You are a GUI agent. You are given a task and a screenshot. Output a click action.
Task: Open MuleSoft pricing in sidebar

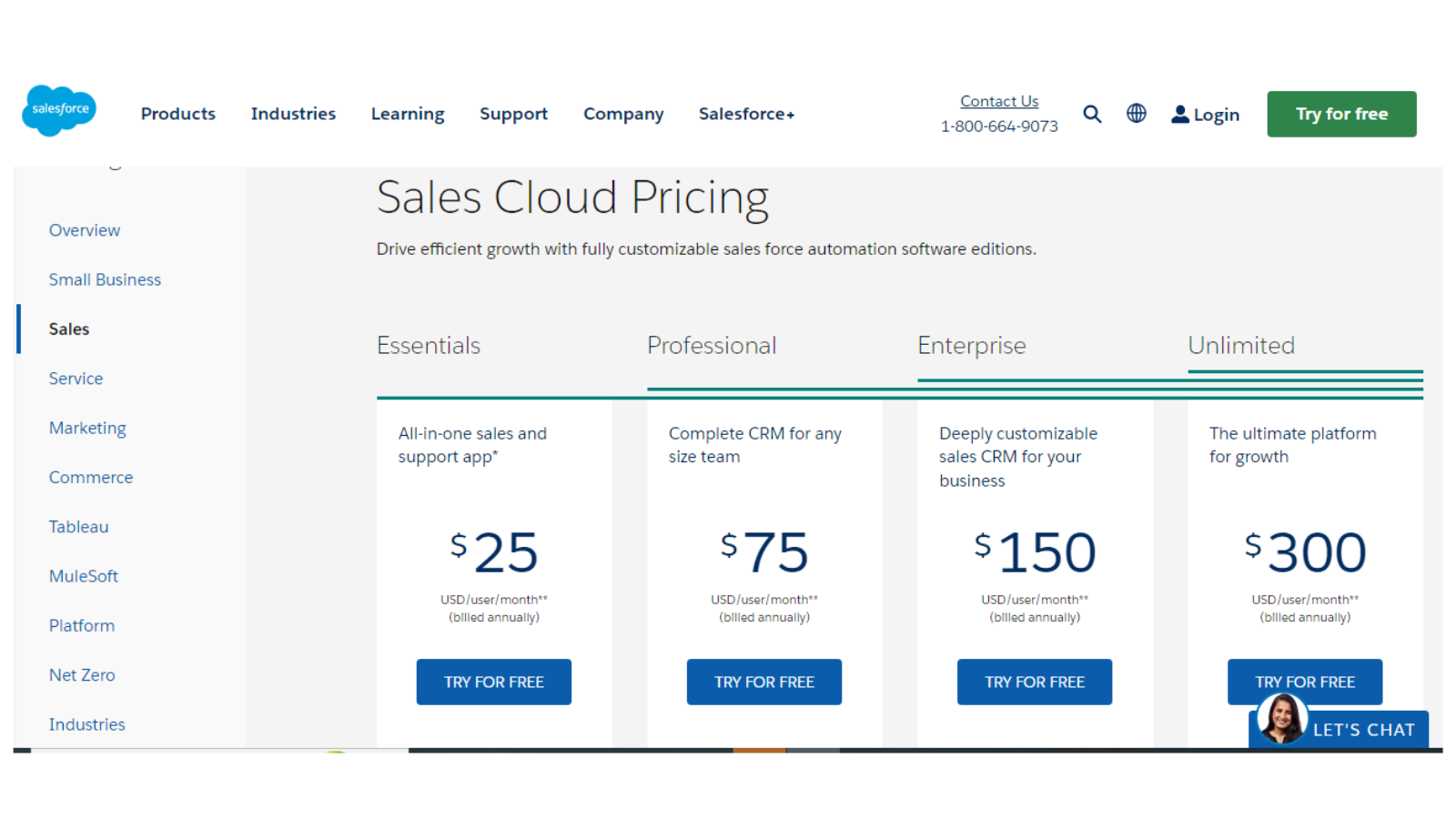[x=84, y=576]
